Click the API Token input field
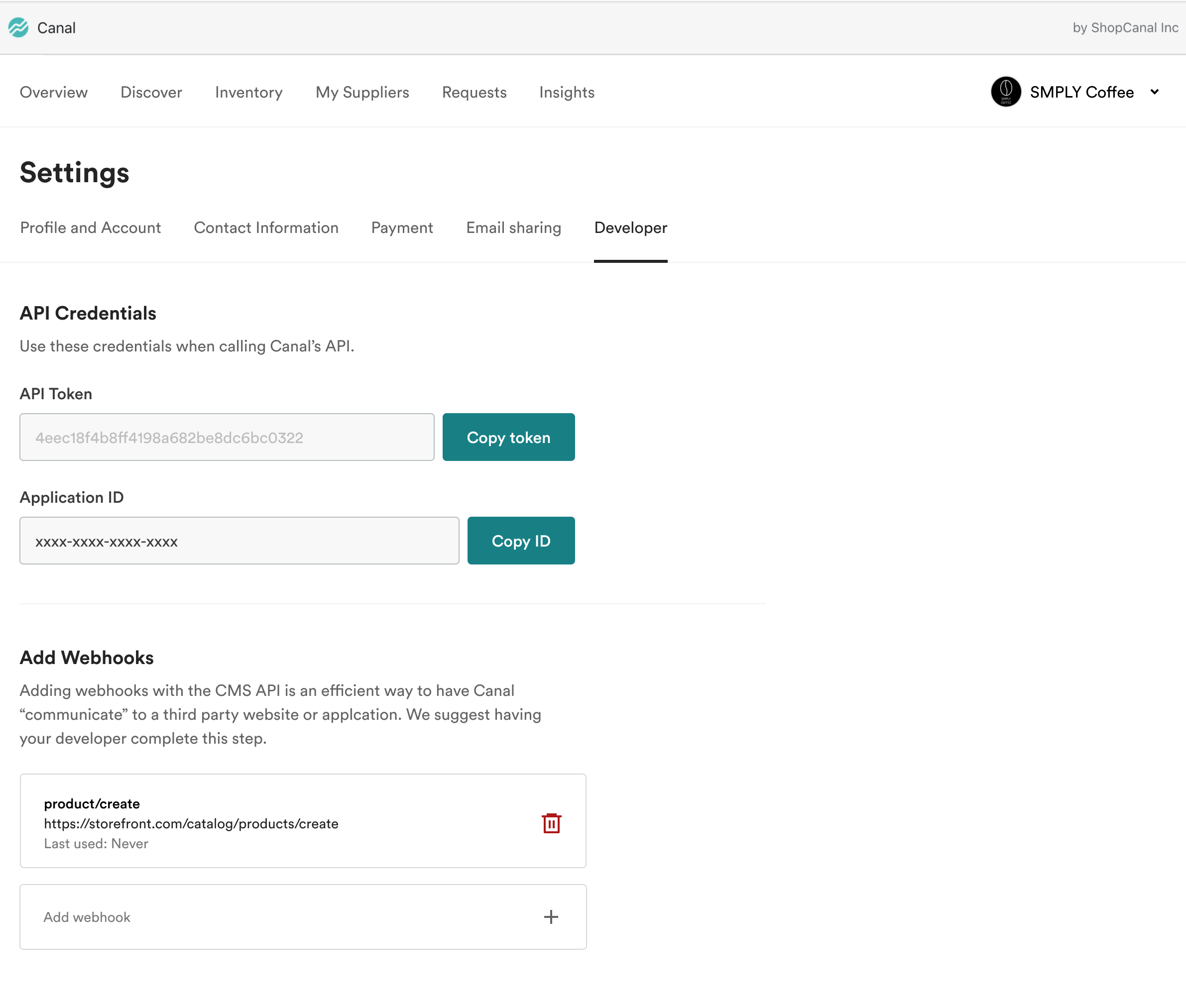The image size is (1186, 1008). (x=227, y=438)
